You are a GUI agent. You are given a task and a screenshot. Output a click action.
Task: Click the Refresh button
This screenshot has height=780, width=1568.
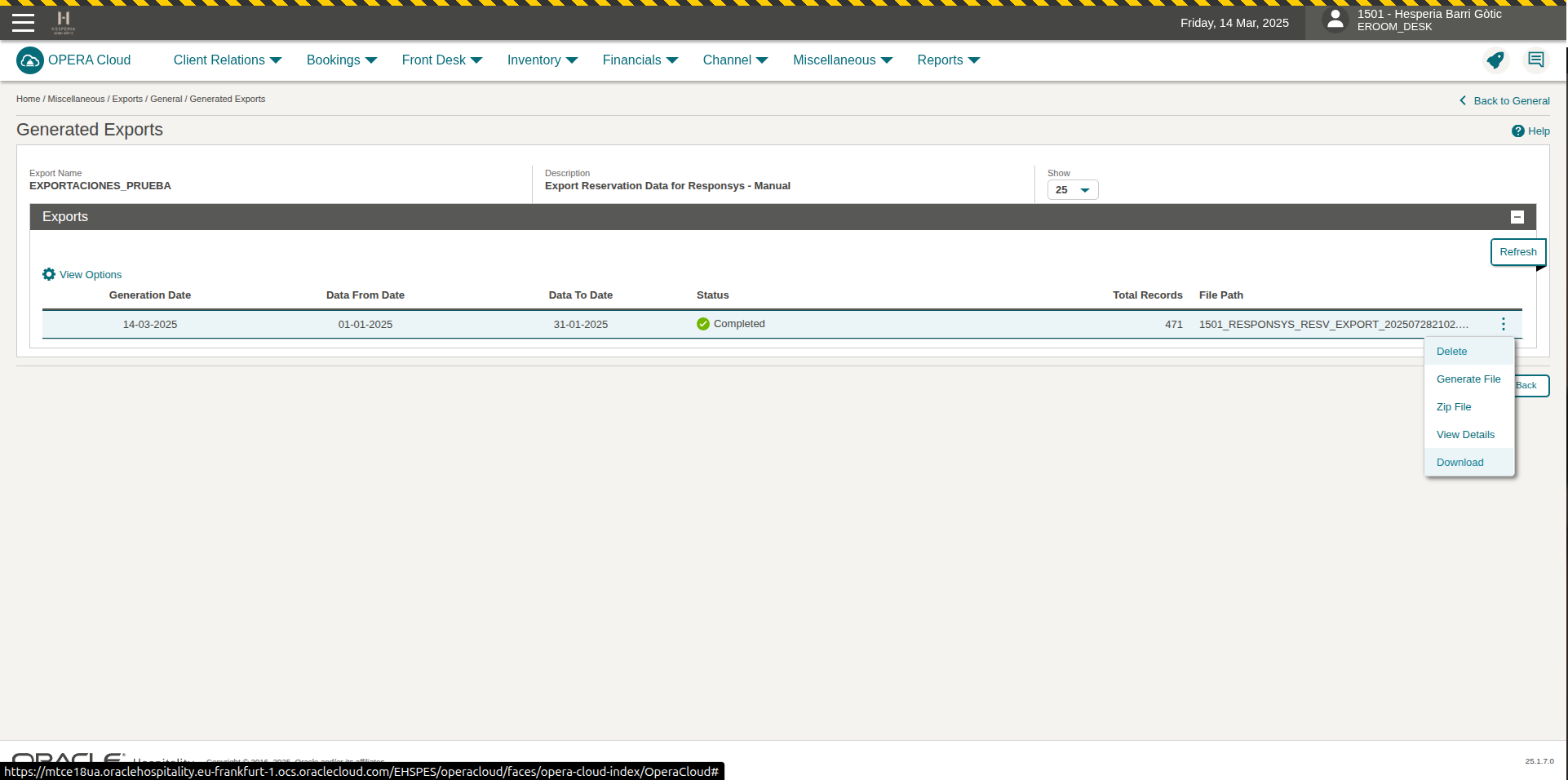pos(1517,252)
